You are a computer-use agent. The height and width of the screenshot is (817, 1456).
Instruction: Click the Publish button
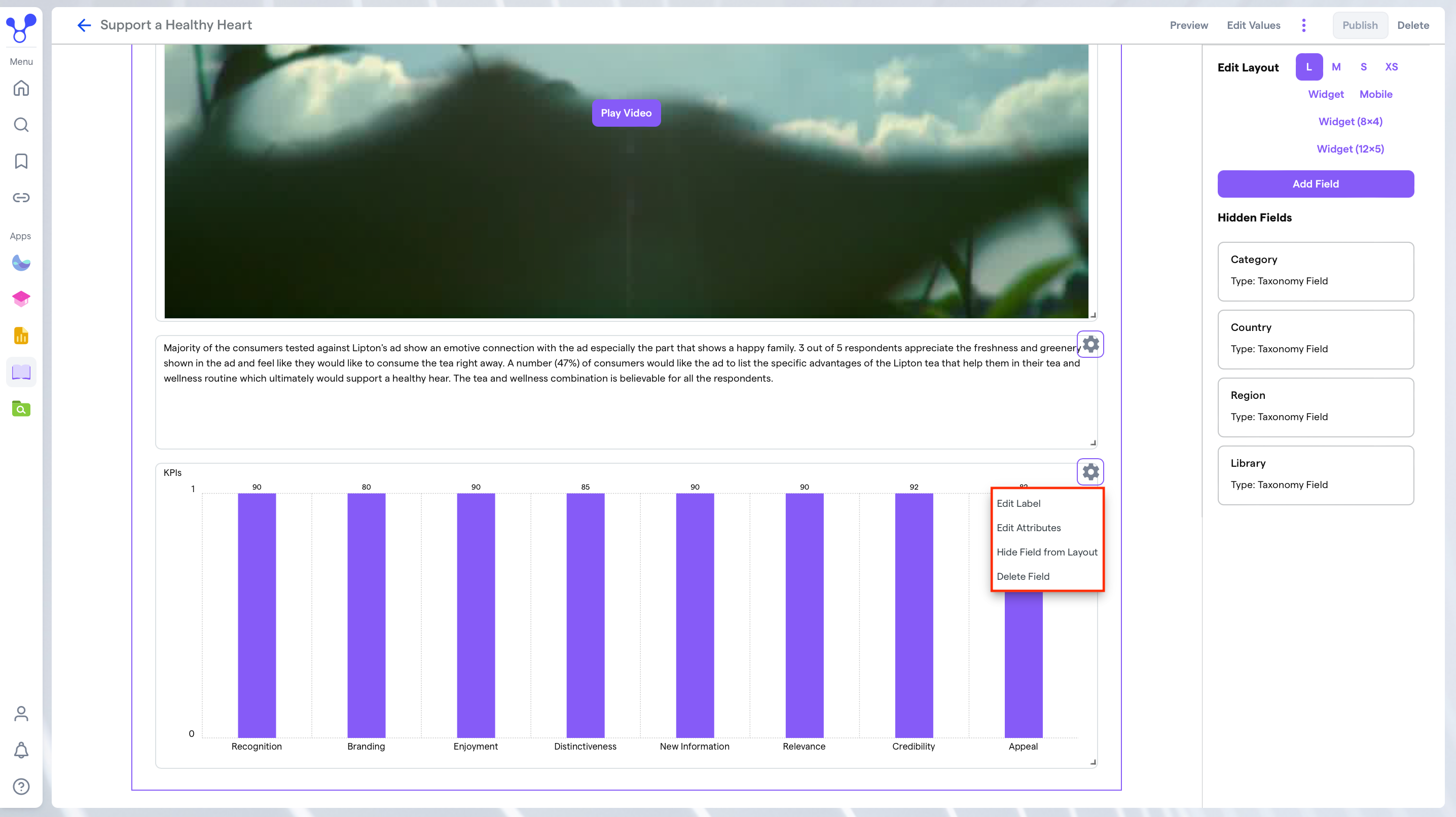click(1359, 25)
